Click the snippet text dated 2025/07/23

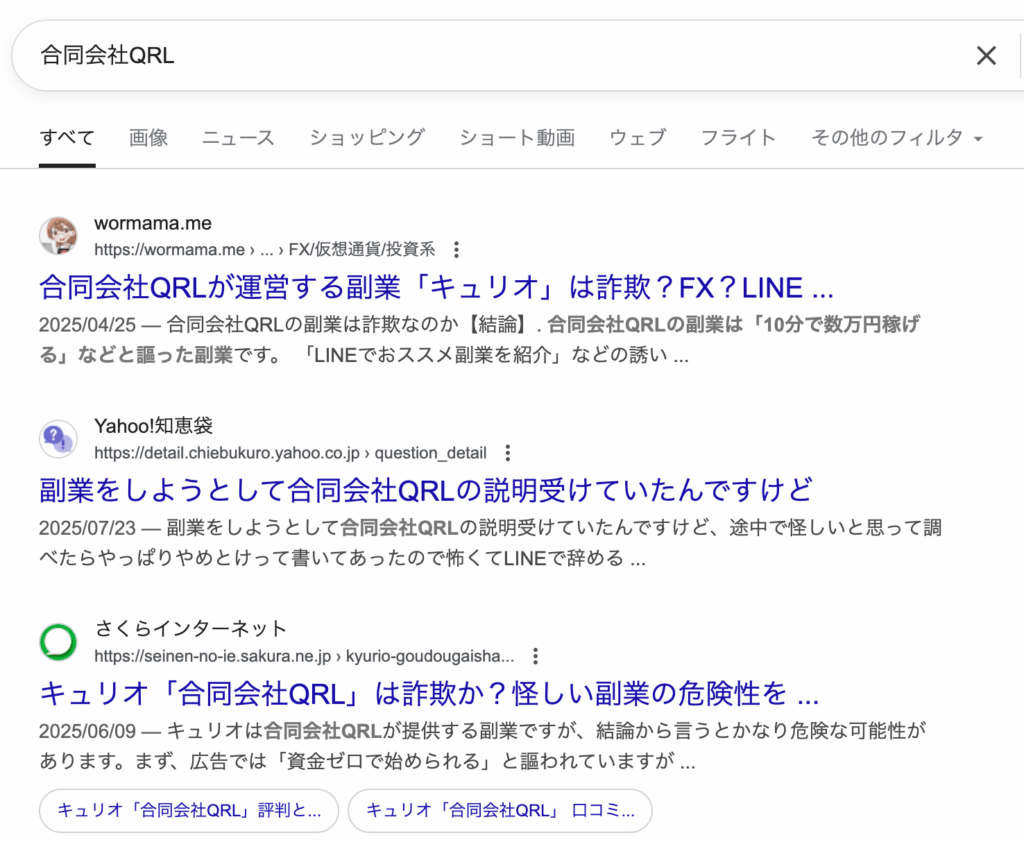point(490,543)
